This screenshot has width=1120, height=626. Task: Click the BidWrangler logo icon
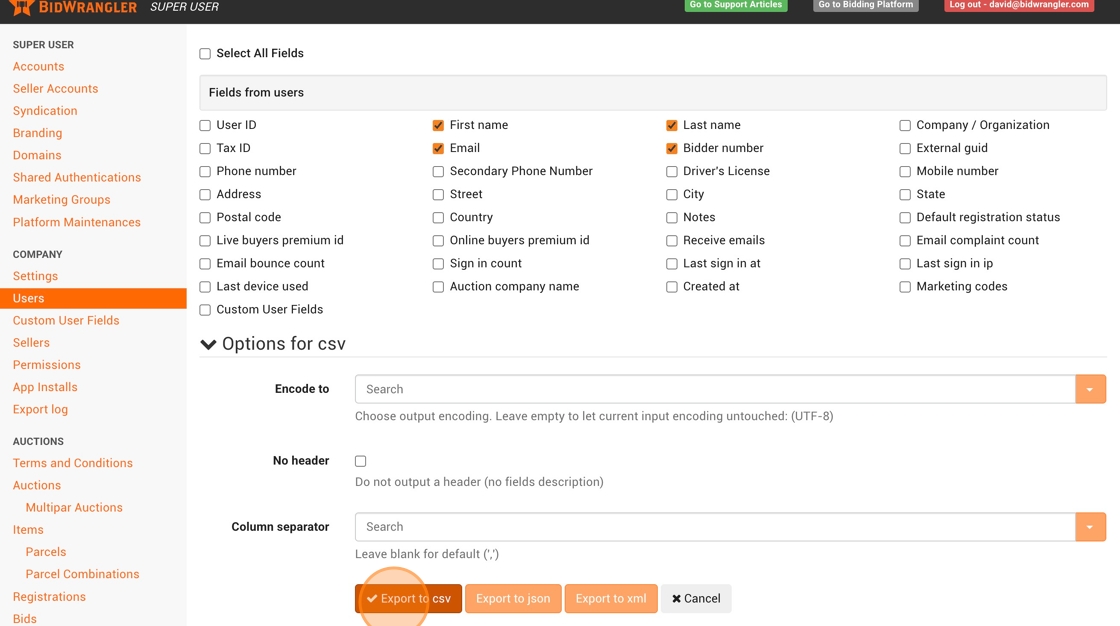[21, 7]
